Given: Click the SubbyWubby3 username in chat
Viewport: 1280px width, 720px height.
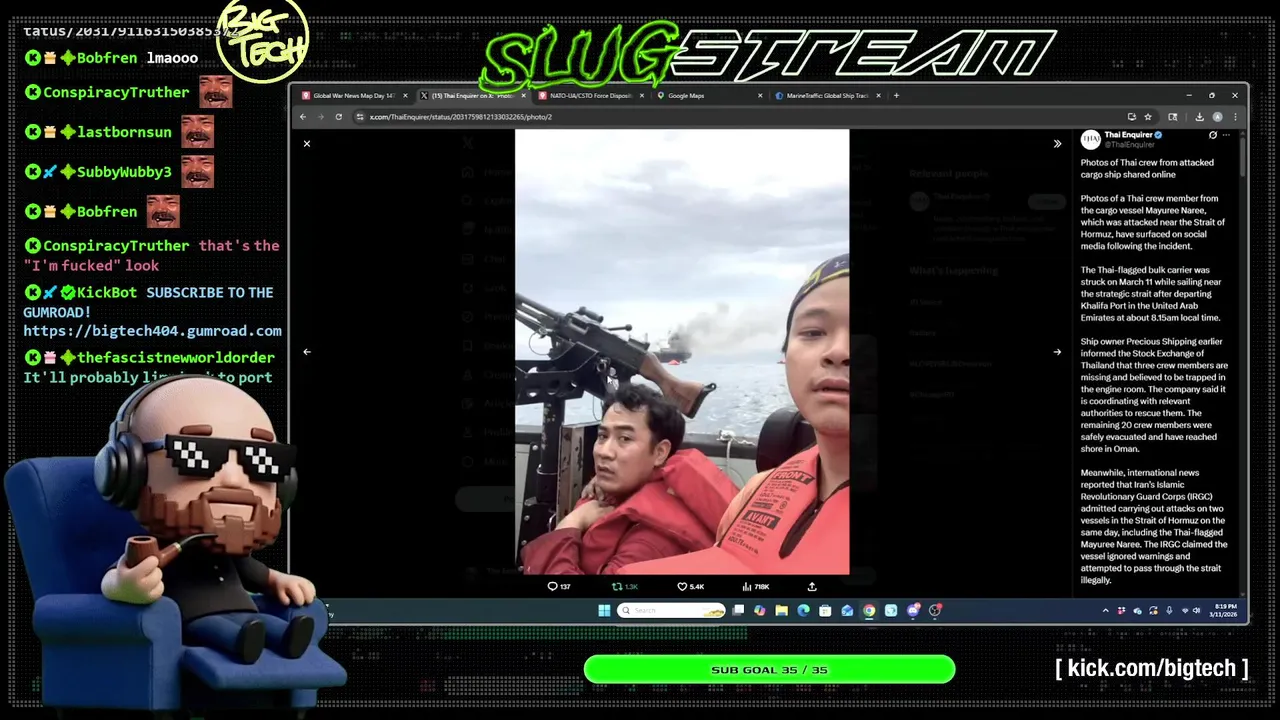Looking at the screenshot, I should click(124, 172).
